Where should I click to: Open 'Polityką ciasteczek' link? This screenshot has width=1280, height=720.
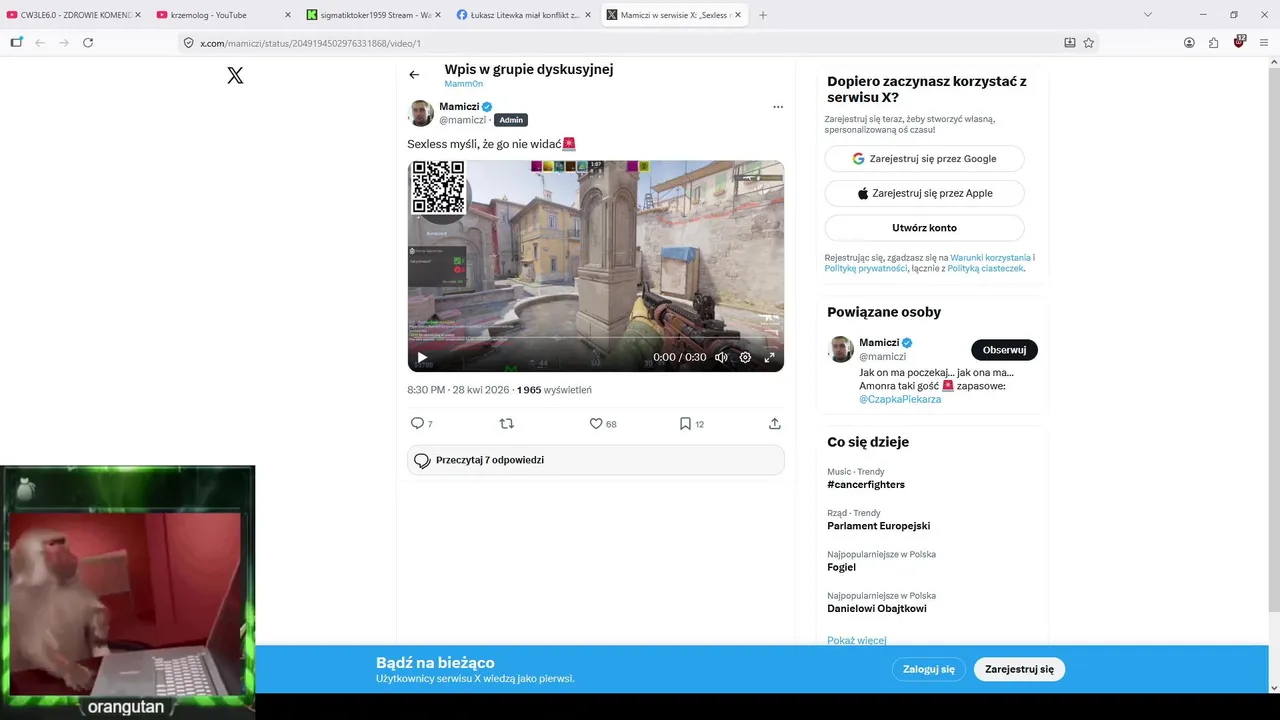985,268
